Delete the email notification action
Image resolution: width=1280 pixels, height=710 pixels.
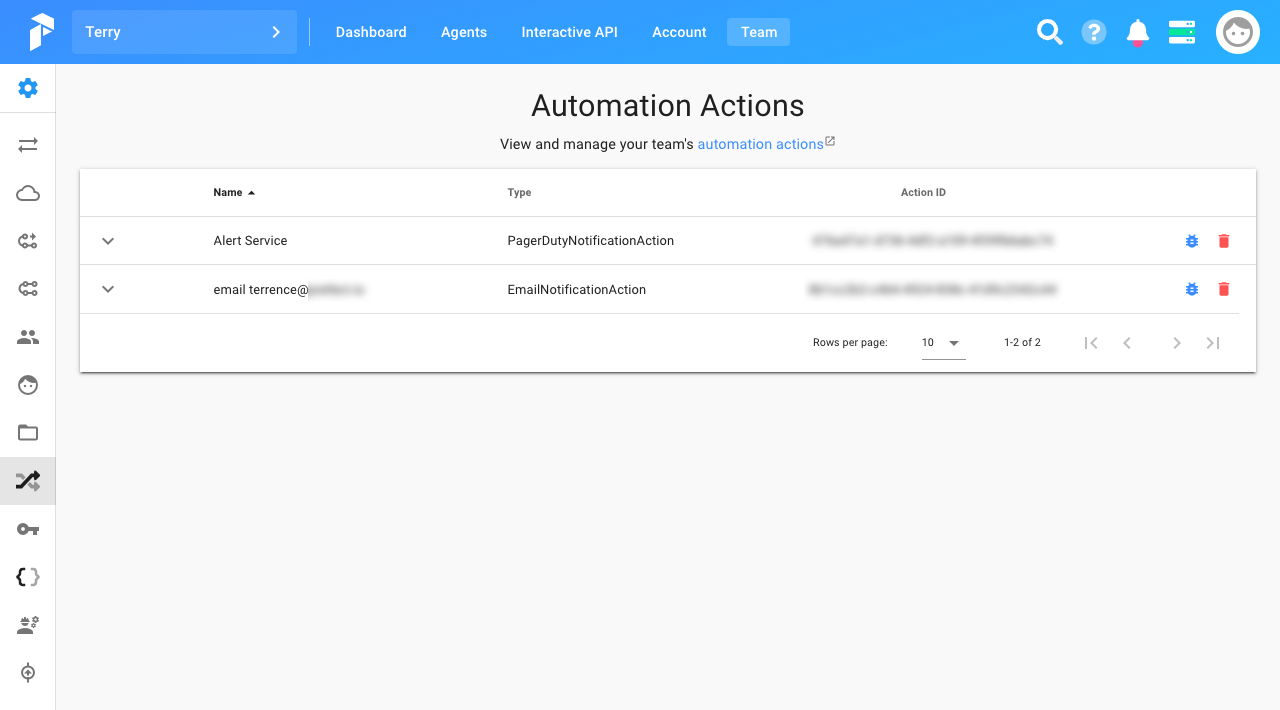pyautogui.click(x=1224, y=289)
